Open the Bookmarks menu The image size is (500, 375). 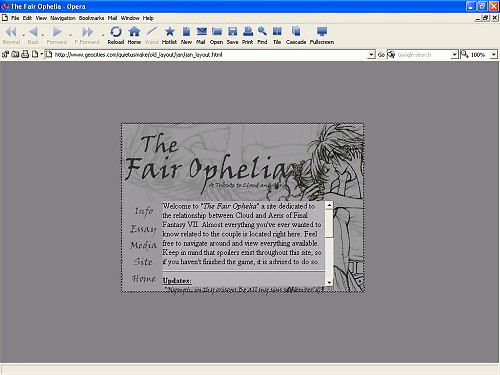pyautogui.click(x=91, y=18)
